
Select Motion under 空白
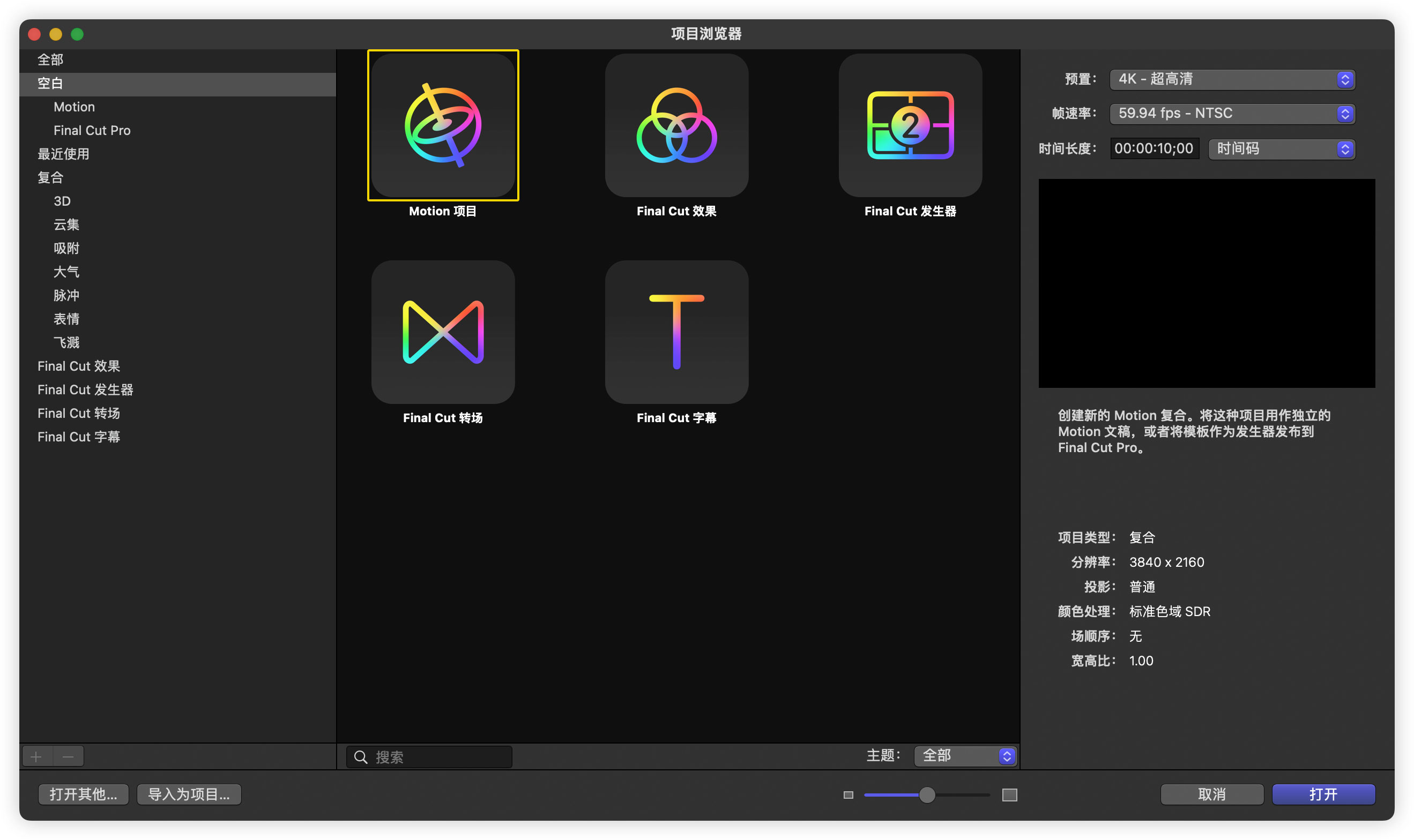pos(177,107)
